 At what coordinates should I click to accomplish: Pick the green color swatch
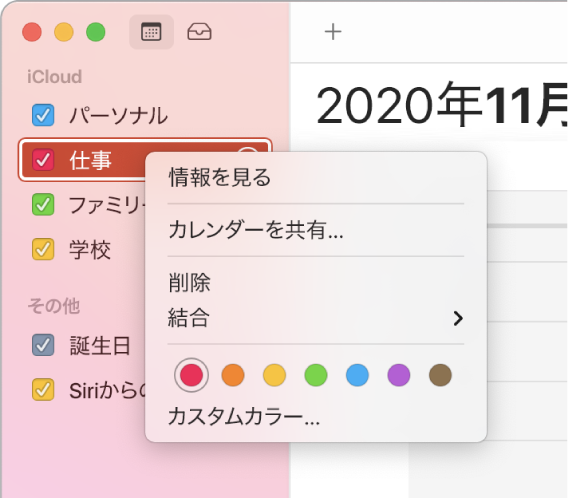point(316,375)
